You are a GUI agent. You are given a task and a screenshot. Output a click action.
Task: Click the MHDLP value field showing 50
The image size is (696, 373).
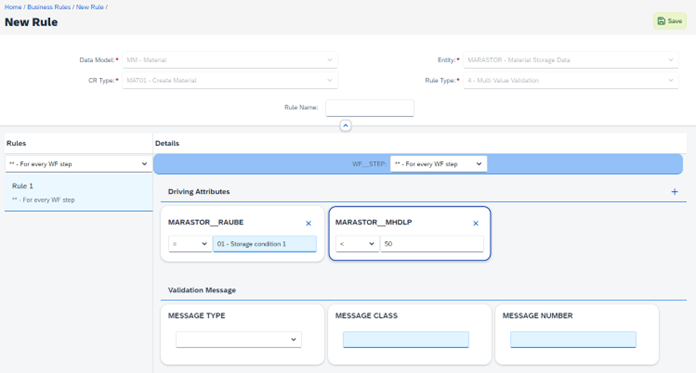[431, 244]
